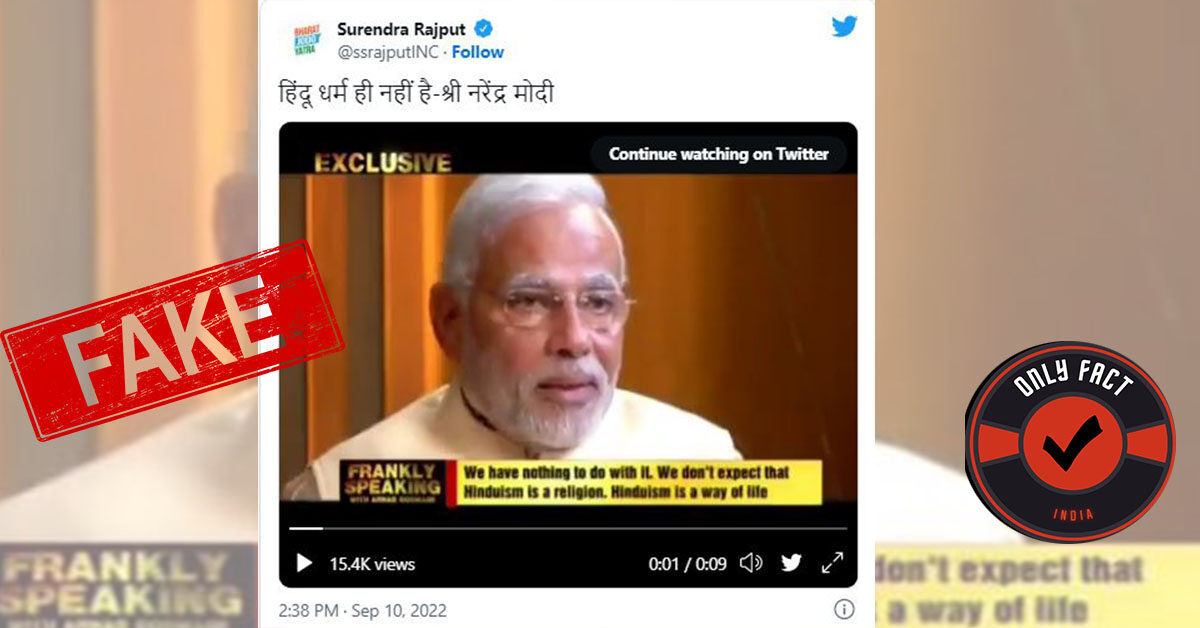Click the Hindi tweet text
The height and width of the screenshot is (628, 1200).
(x=415, y=94)
